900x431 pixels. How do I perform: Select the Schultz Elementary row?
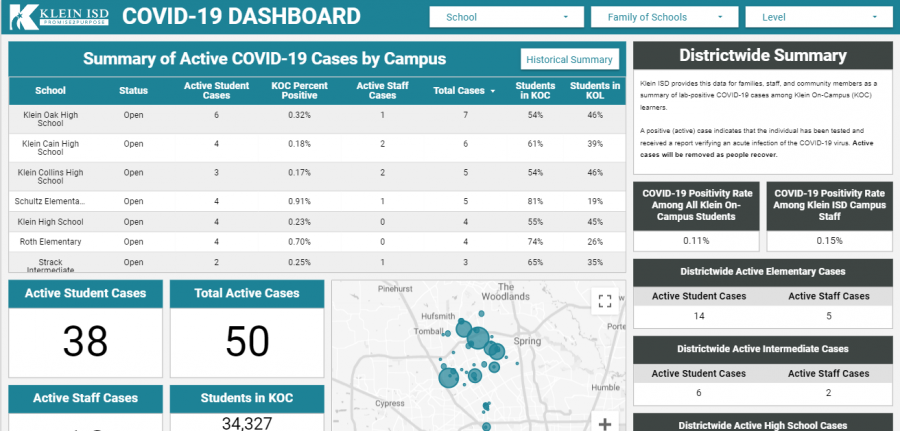[x=317, y=201]
